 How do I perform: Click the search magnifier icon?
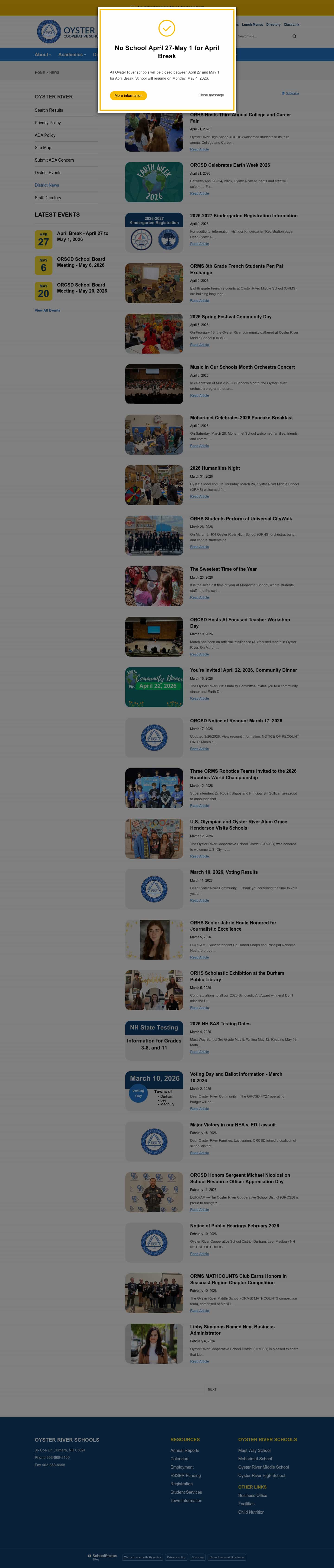point(295,36)
